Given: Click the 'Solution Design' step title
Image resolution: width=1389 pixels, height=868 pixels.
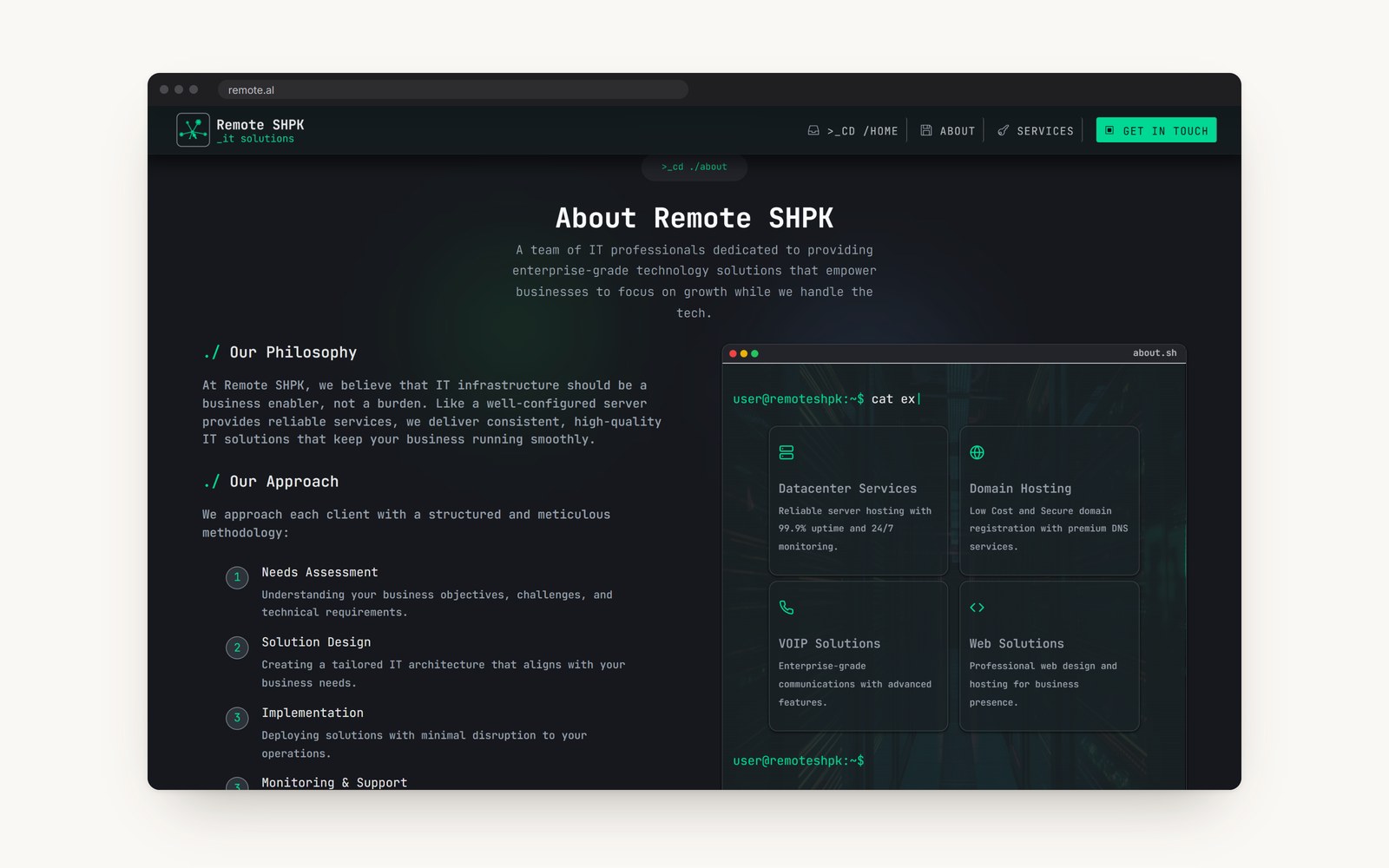Looking at the screenshot, I should tap(316, 642).
